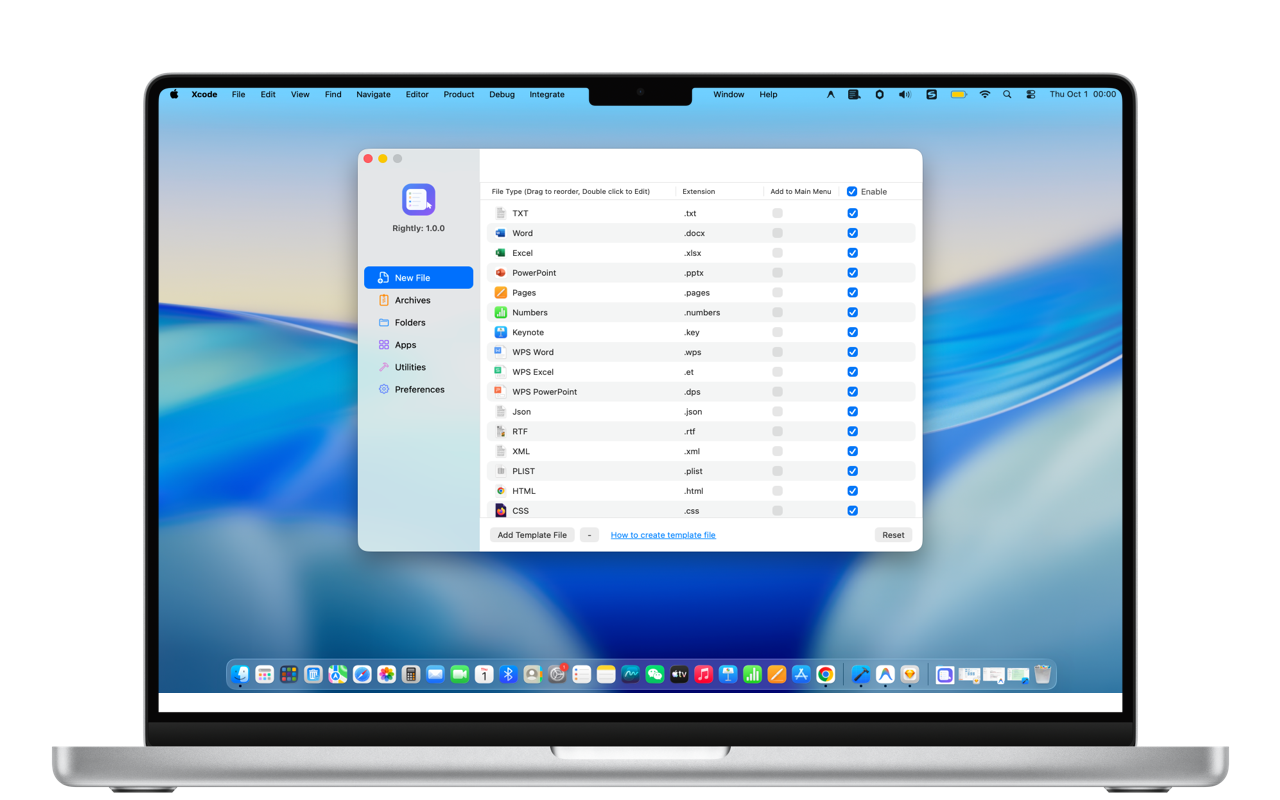1280x800 pixels.
Task: Click the .plist extension cell
Action: tap(693, 471)
